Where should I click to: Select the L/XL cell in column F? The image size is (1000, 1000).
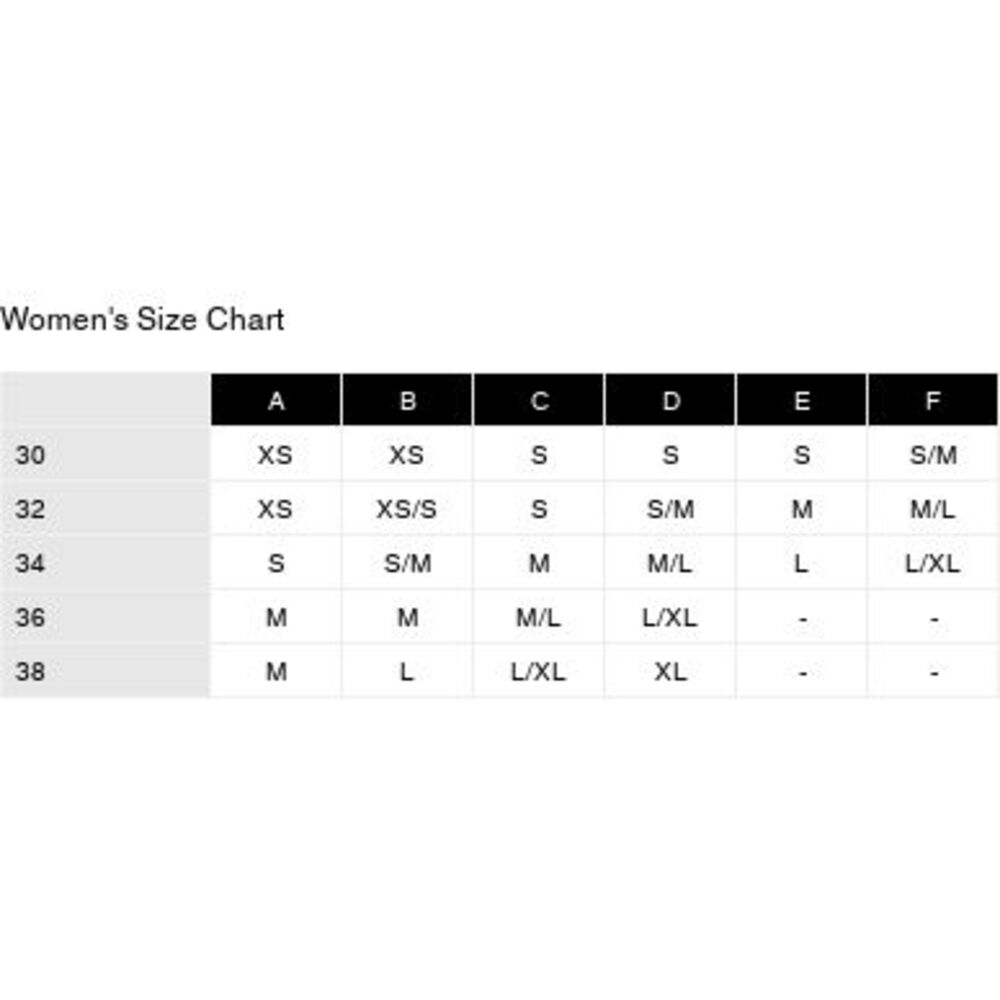click(x=933, y=563)
